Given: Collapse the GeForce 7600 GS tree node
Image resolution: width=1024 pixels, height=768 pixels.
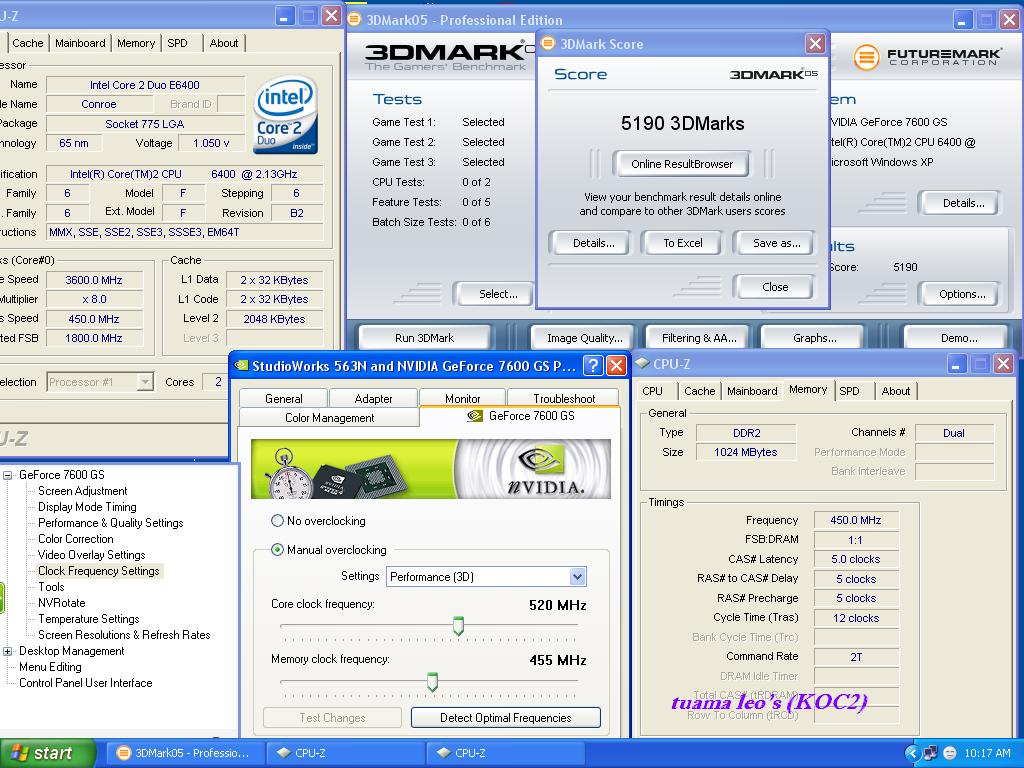Looking at the screenshot, I should pos(7,475).
